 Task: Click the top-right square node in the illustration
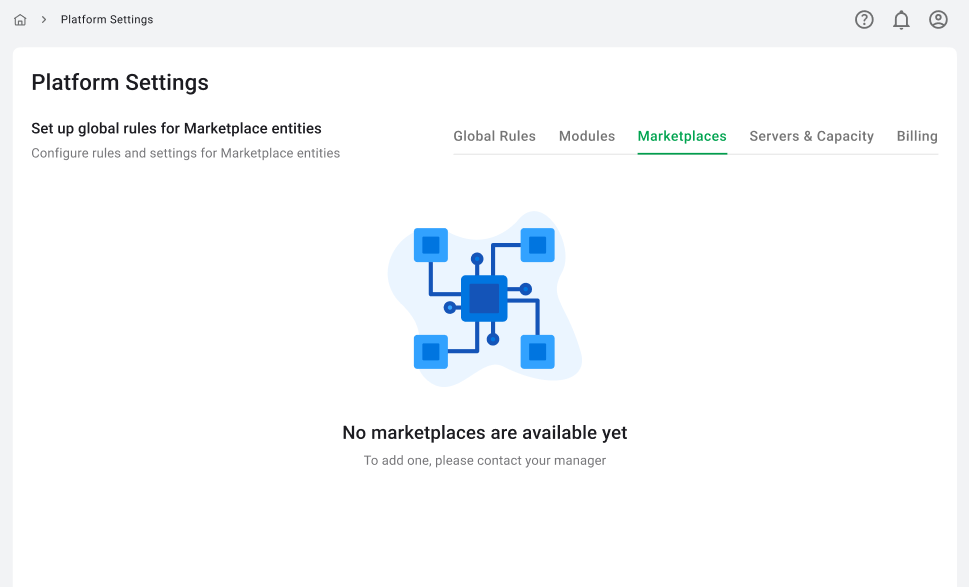point(537,245)
